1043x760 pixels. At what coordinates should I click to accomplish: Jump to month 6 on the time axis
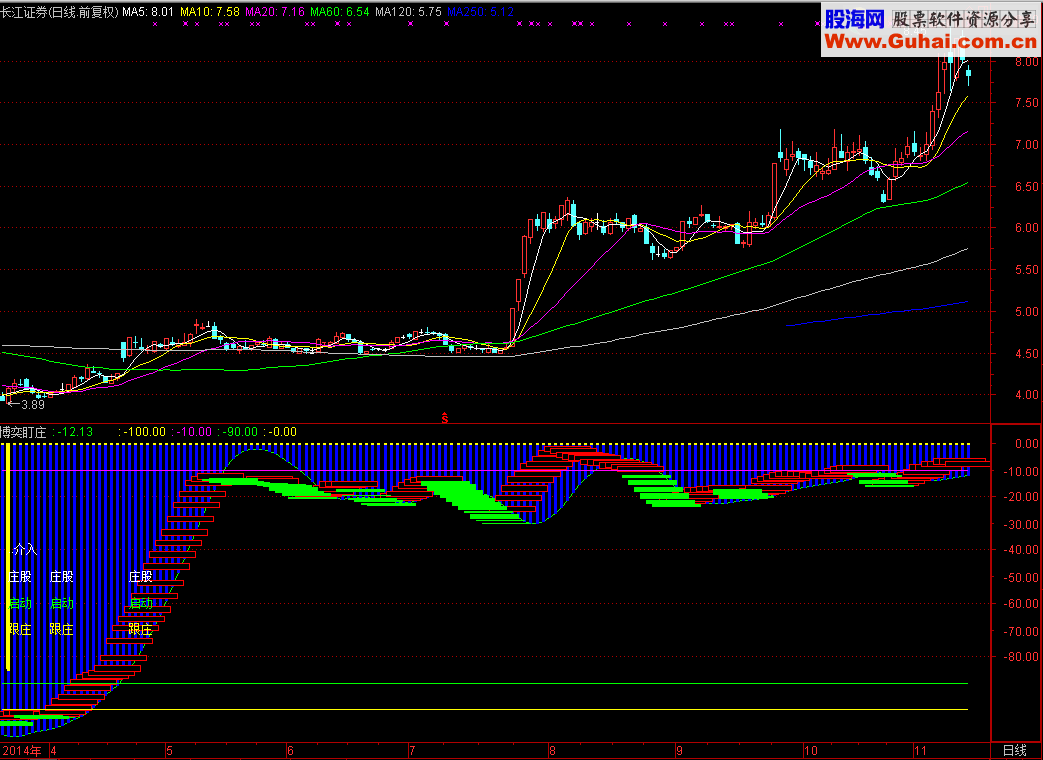pos(290,751)
